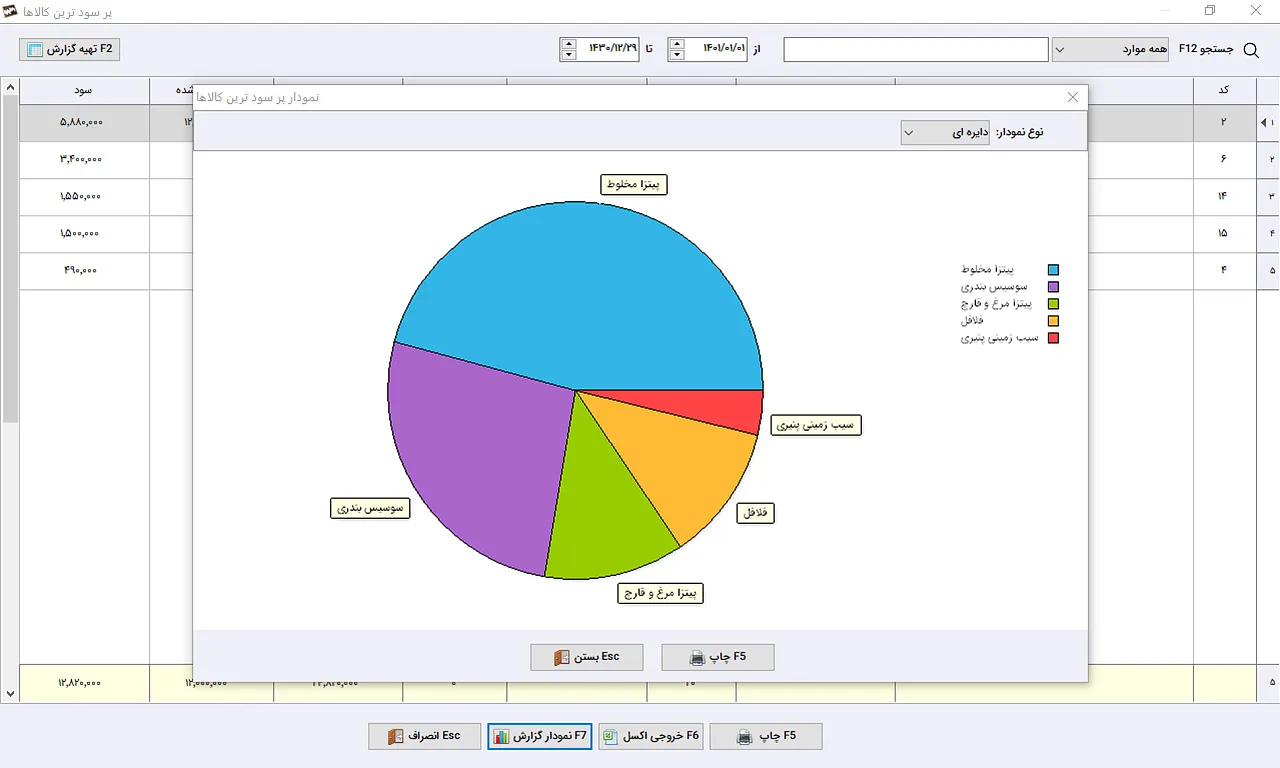Screen dimensions: 1280x768
Task: Click the door icon on dialog close button
Action: click(x=562, y=658)
